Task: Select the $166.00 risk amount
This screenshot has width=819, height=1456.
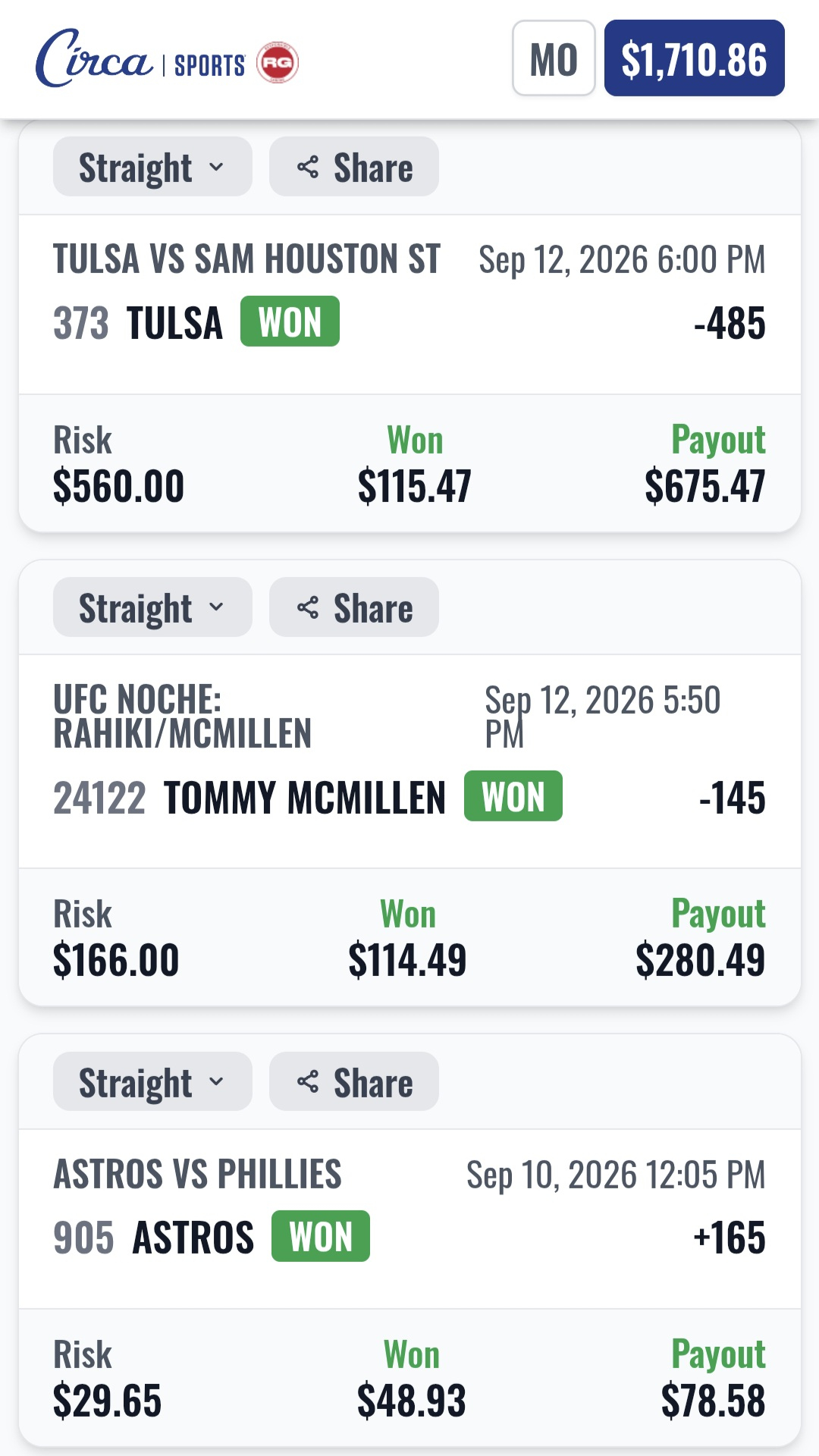Action: tap(116, 961)
